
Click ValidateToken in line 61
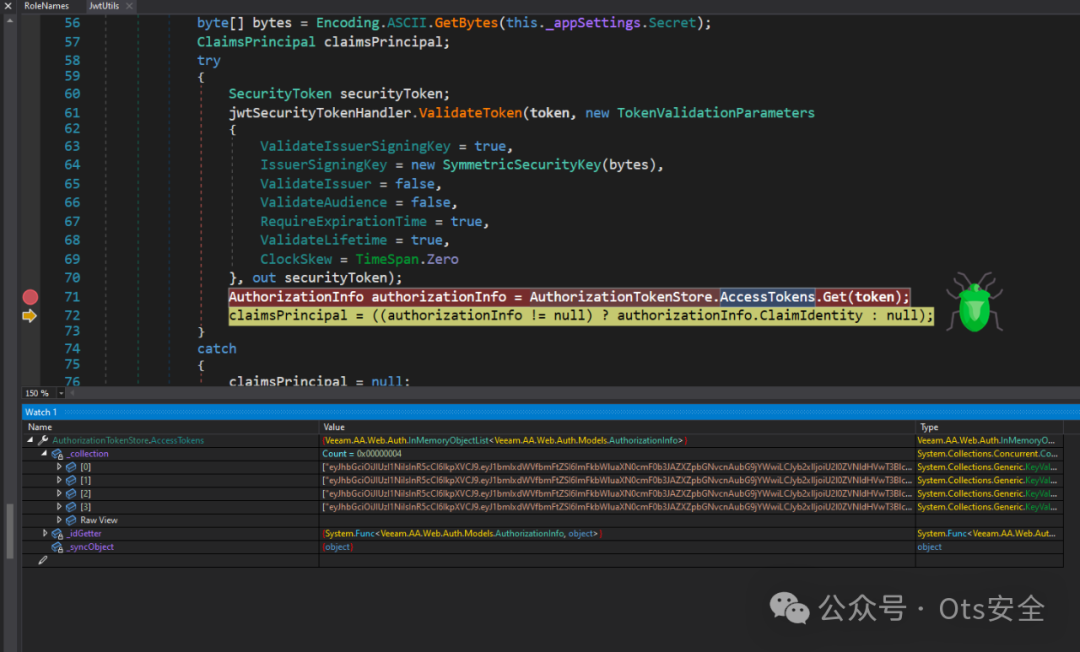[x=470, y=113]
